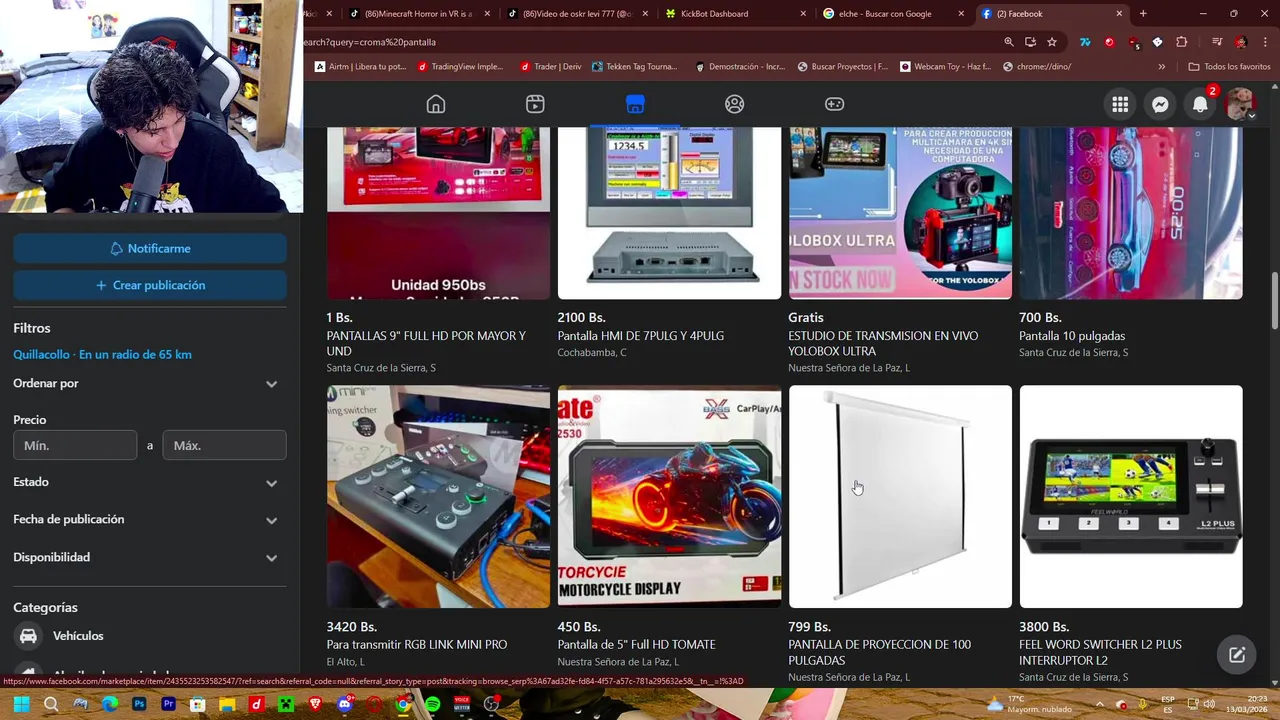Open Vehículos category
The height and width of the screenshot is (720, 1280).
pos(150,636)
